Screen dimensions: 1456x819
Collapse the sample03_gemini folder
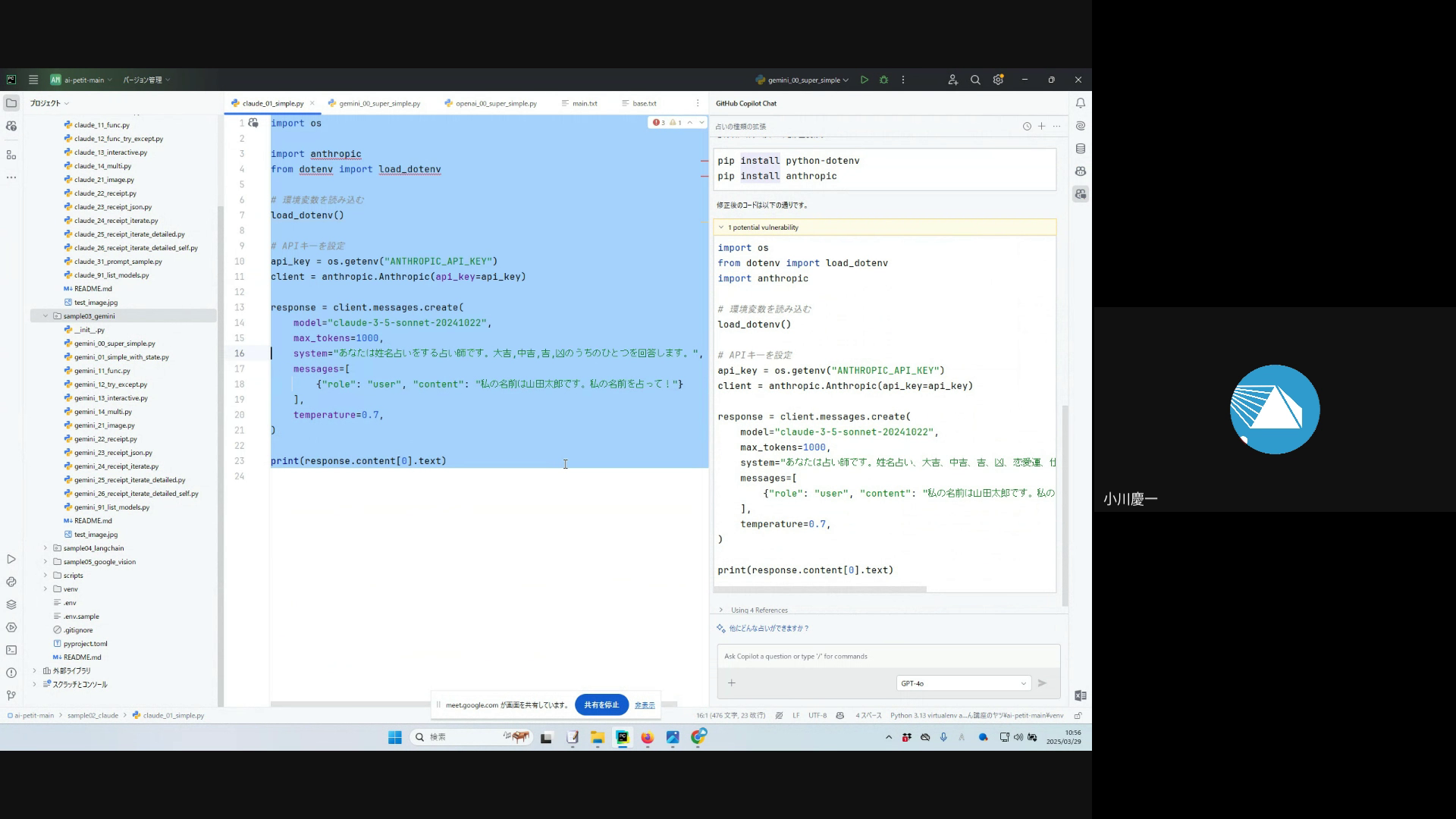(x=45, y=316)
